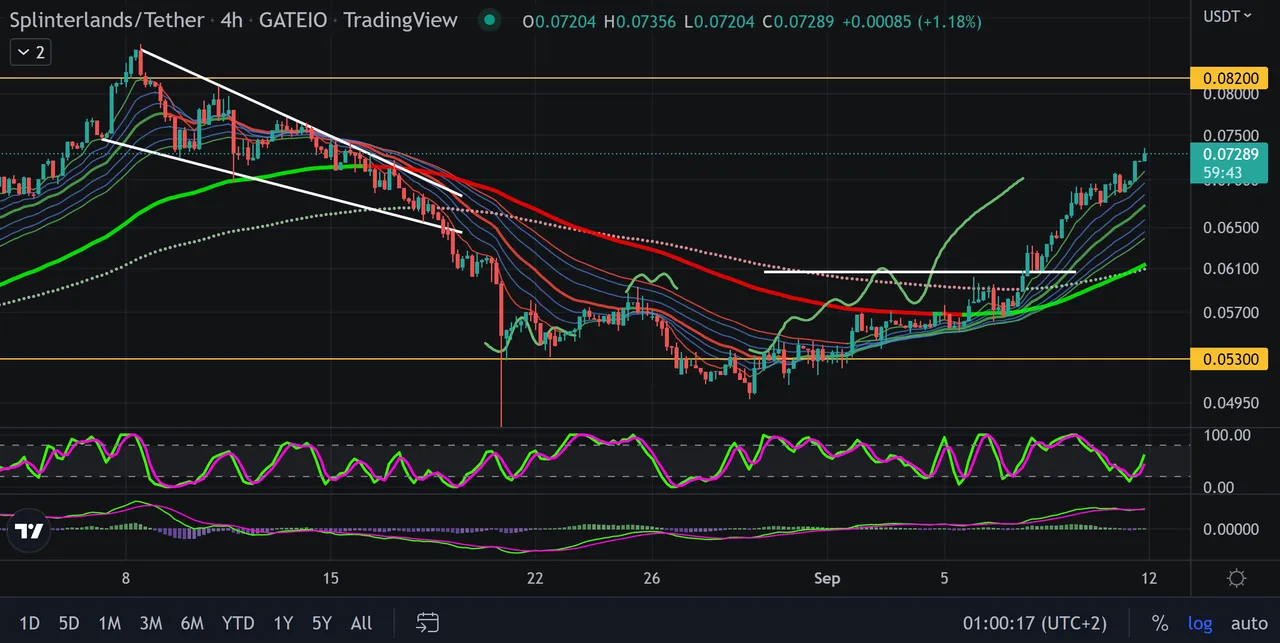Screen dimensions: 1280x643
Task: Select the 5Y time range
Action: (321, 623)
